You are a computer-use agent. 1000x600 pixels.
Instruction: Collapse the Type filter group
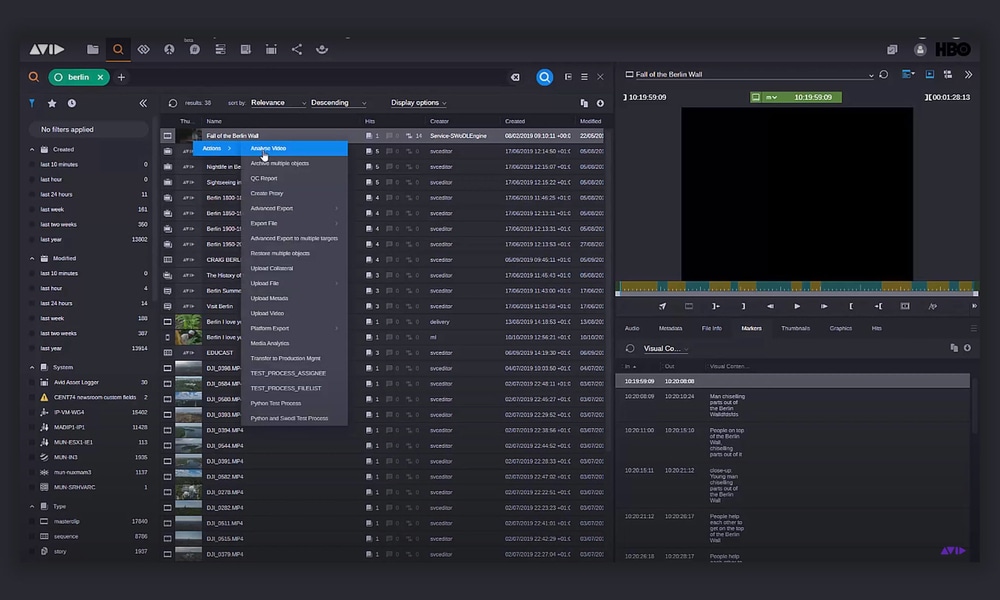pyautogui.click(x=33, y=506)
